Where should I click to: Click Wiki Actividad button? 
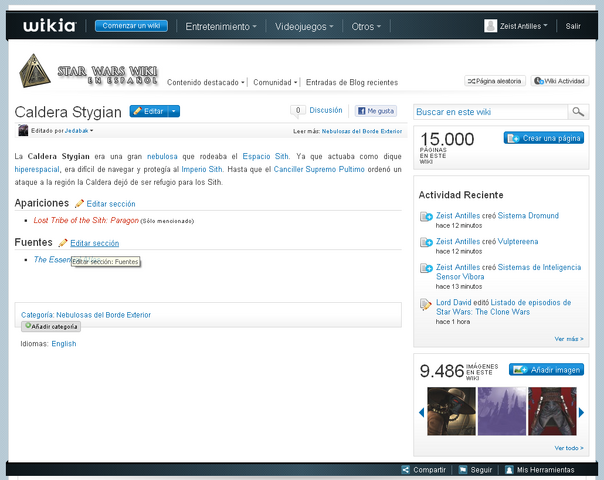[x=560, y=81]
